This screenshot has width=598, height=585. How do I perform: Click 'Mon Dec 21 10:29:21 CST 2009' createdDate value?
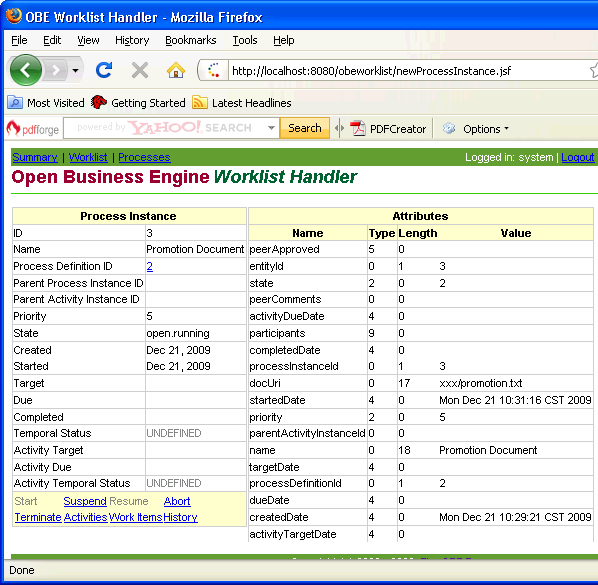click(515, 517)
